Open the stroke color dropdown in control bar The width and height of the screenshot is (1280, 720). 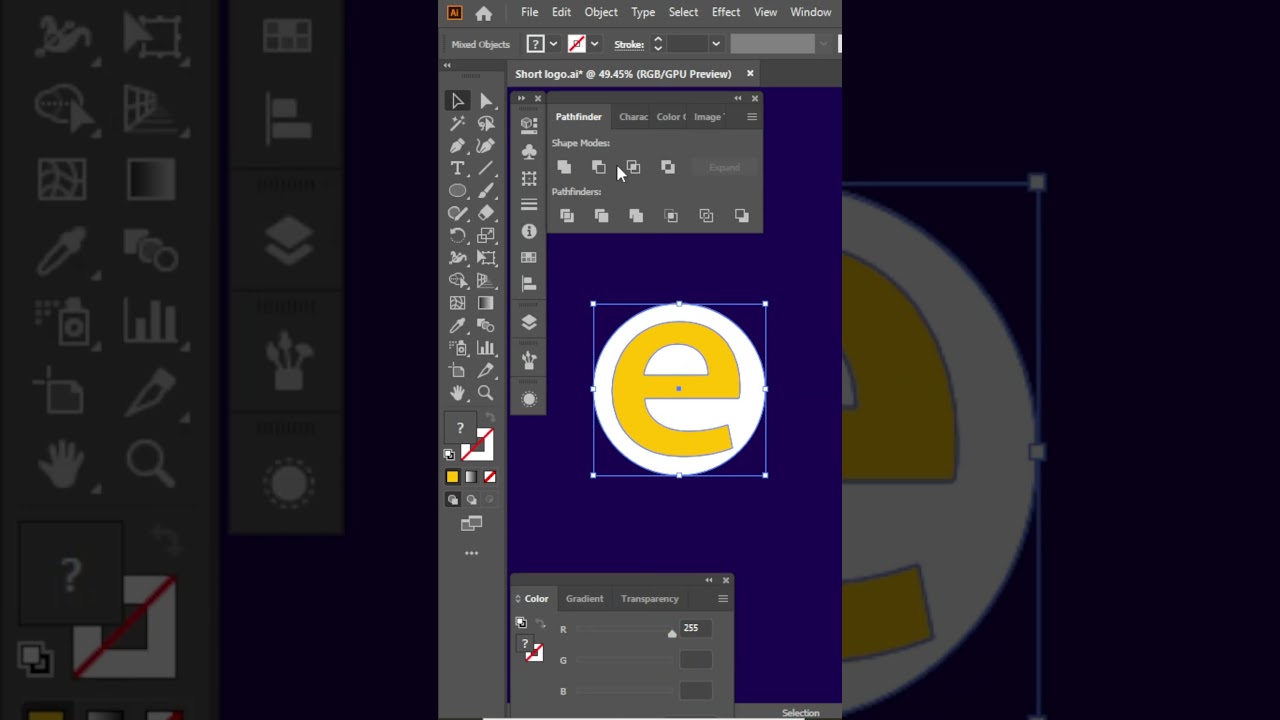(594, 44)
